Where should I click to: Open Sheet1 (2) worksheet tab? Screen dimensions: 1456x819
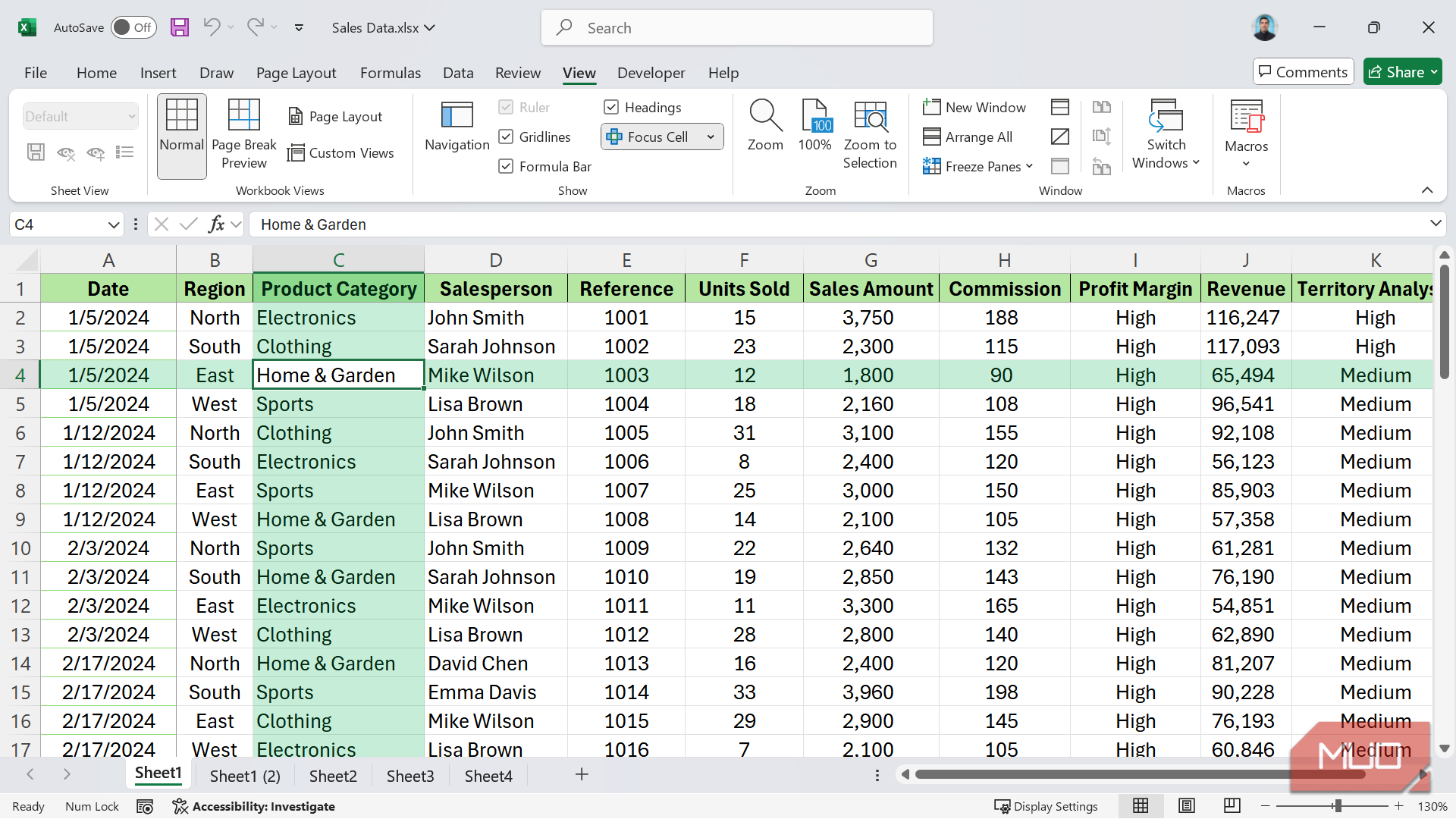click(x=245, y=776)
